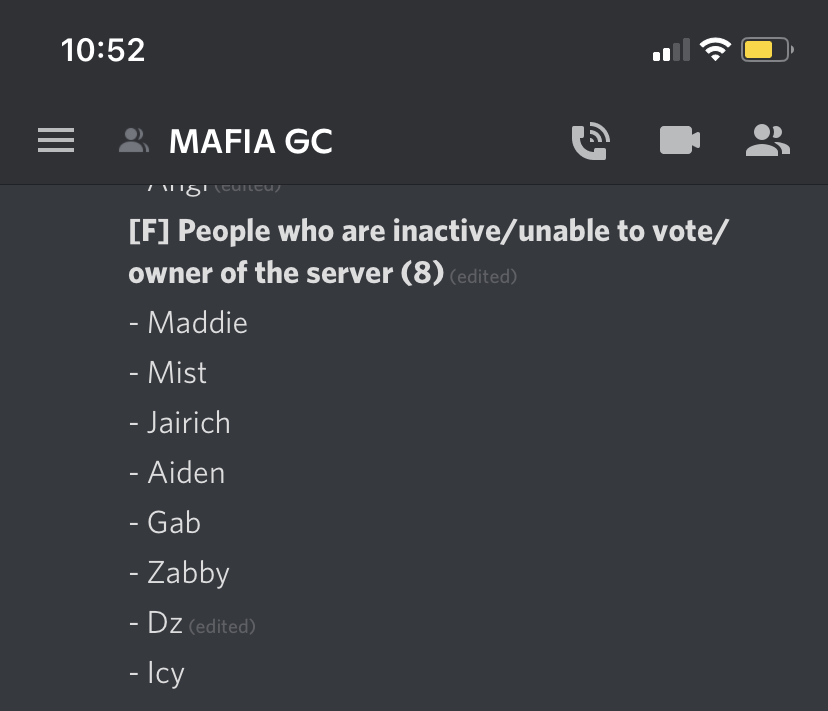Screen dimensions: 828x711
Task: Start a voice call
Action: pyautogui.click(x=591, y=141)
